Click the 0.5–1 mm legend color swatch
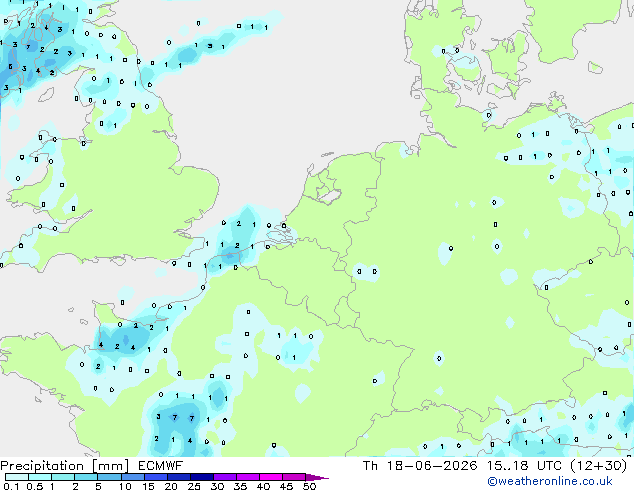The width and height of the screenshot is (634, 490). click(x=40, y=477)
